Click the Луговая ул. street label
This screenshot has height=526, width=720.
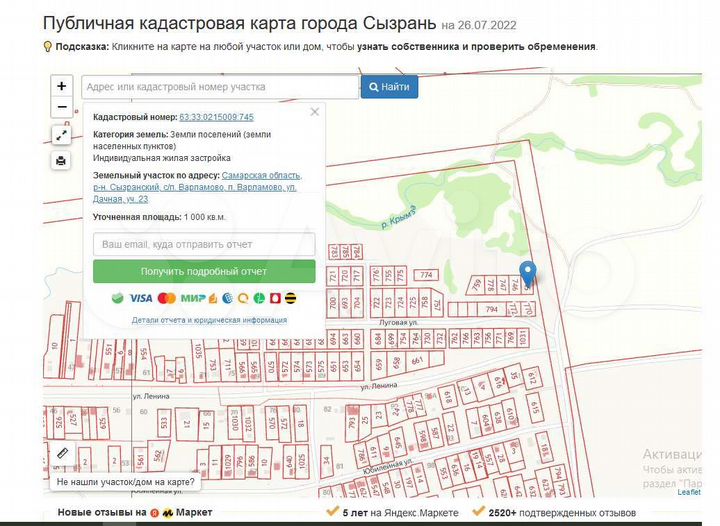[398, 323]
